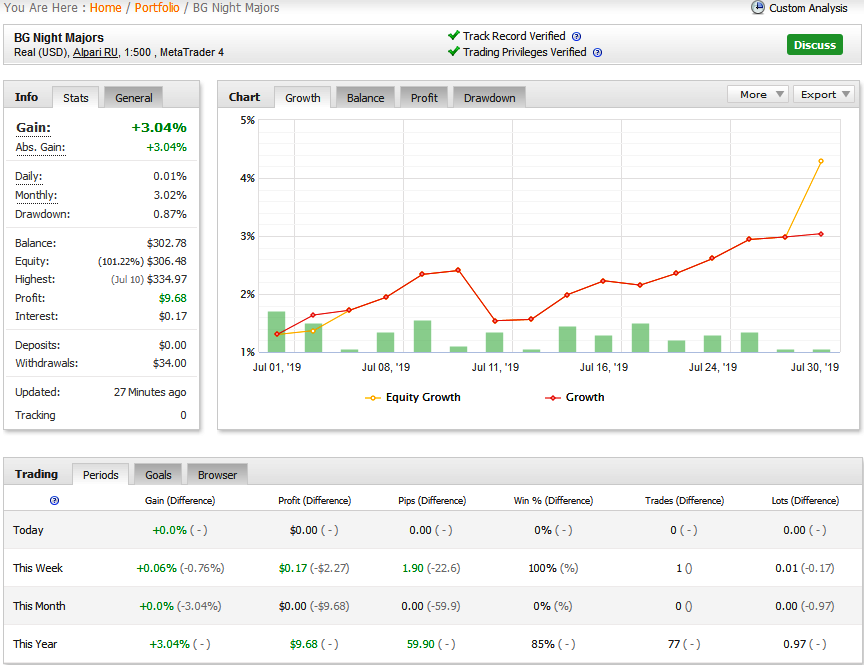Click the last Equity Growth data point

tap(820, 161)
